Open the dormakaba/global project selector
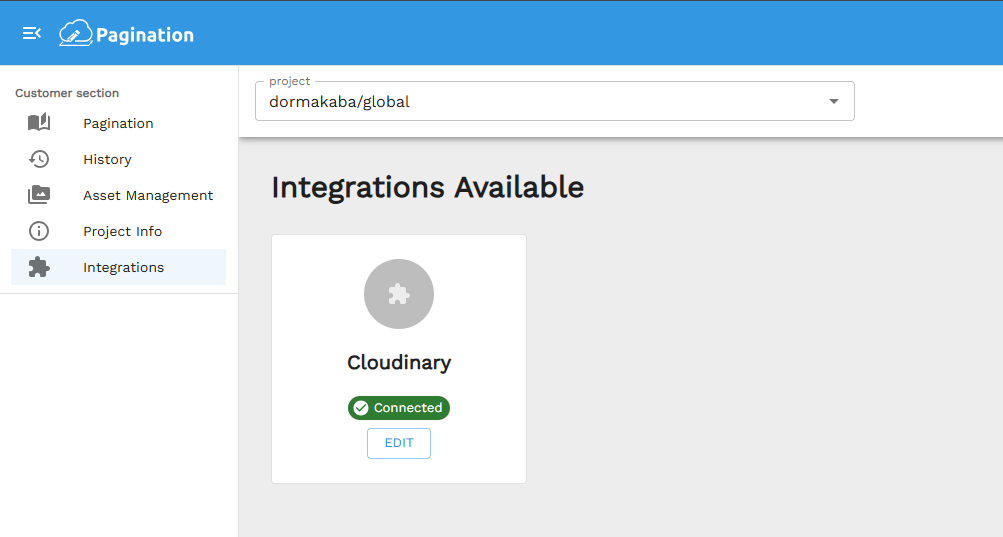The image size is (1003, 537). tap(540, 101)
